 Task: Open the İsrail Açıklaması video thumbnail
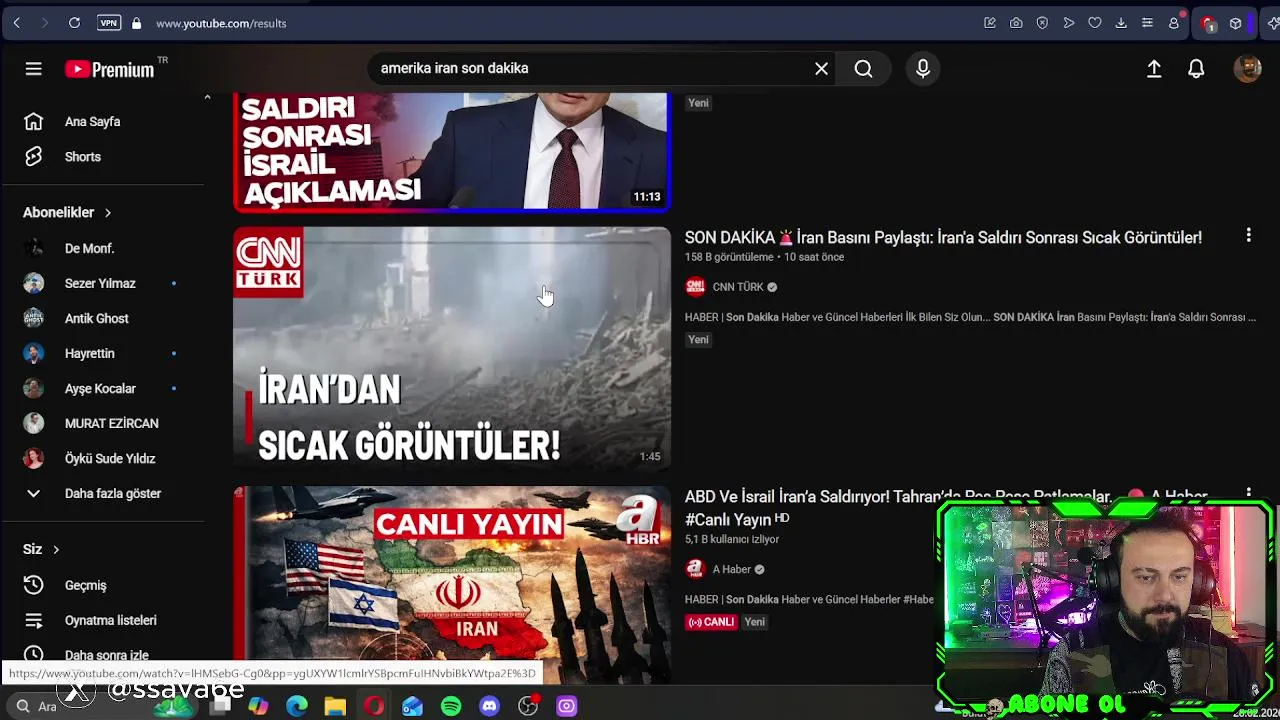click(x=452, y=151)
